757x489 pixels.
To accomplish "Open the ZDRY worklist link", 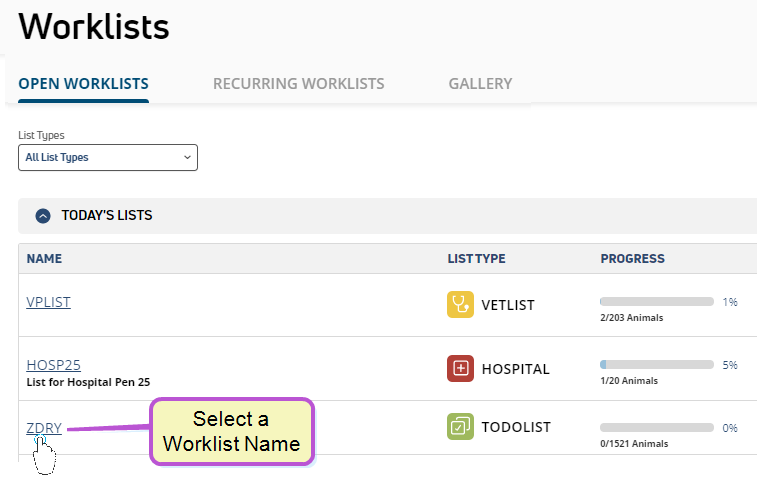I will coord(44,428).
